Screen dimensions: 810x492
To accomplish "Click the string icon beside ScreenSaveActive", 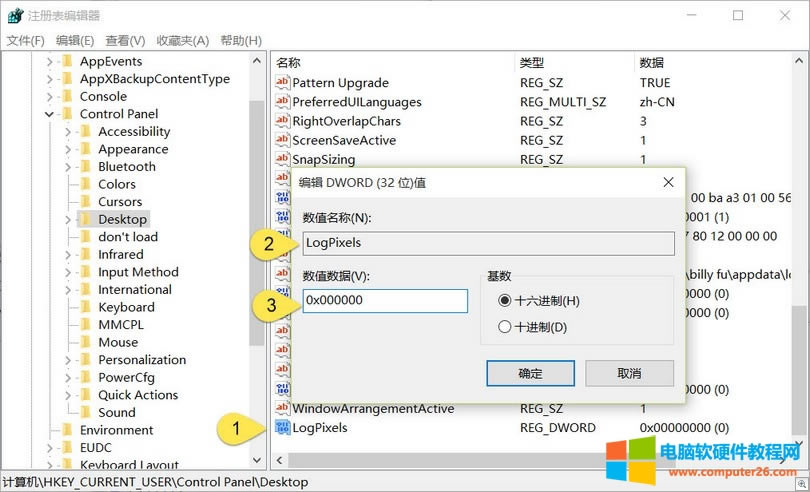I will pyautogui.click(x=282, y=140).
